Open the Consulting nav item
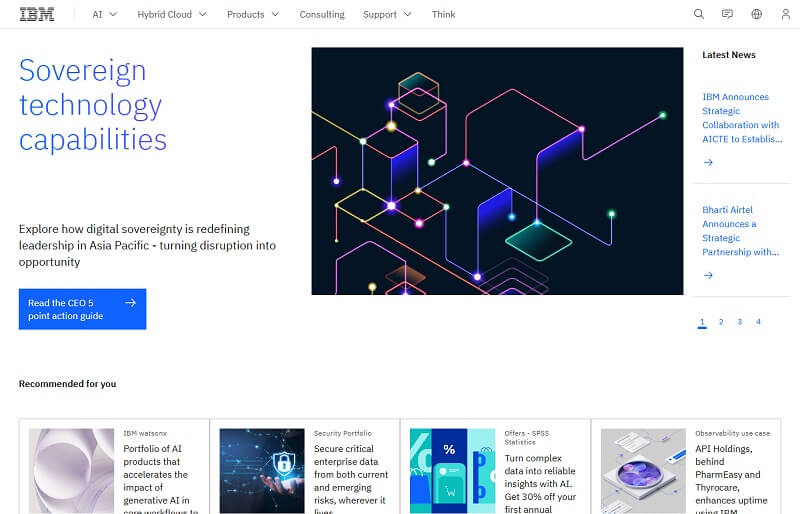 322,14
